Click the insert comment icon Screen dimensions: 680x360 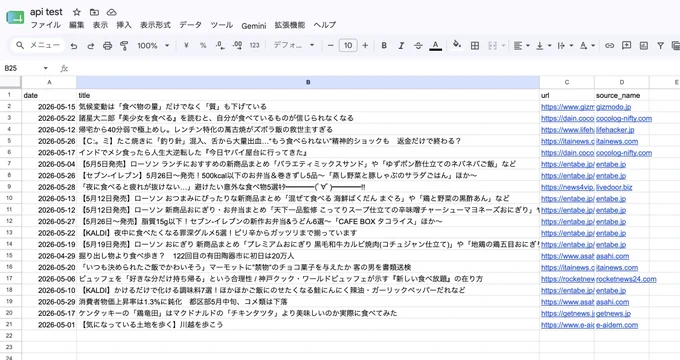[x=626, y=45]
